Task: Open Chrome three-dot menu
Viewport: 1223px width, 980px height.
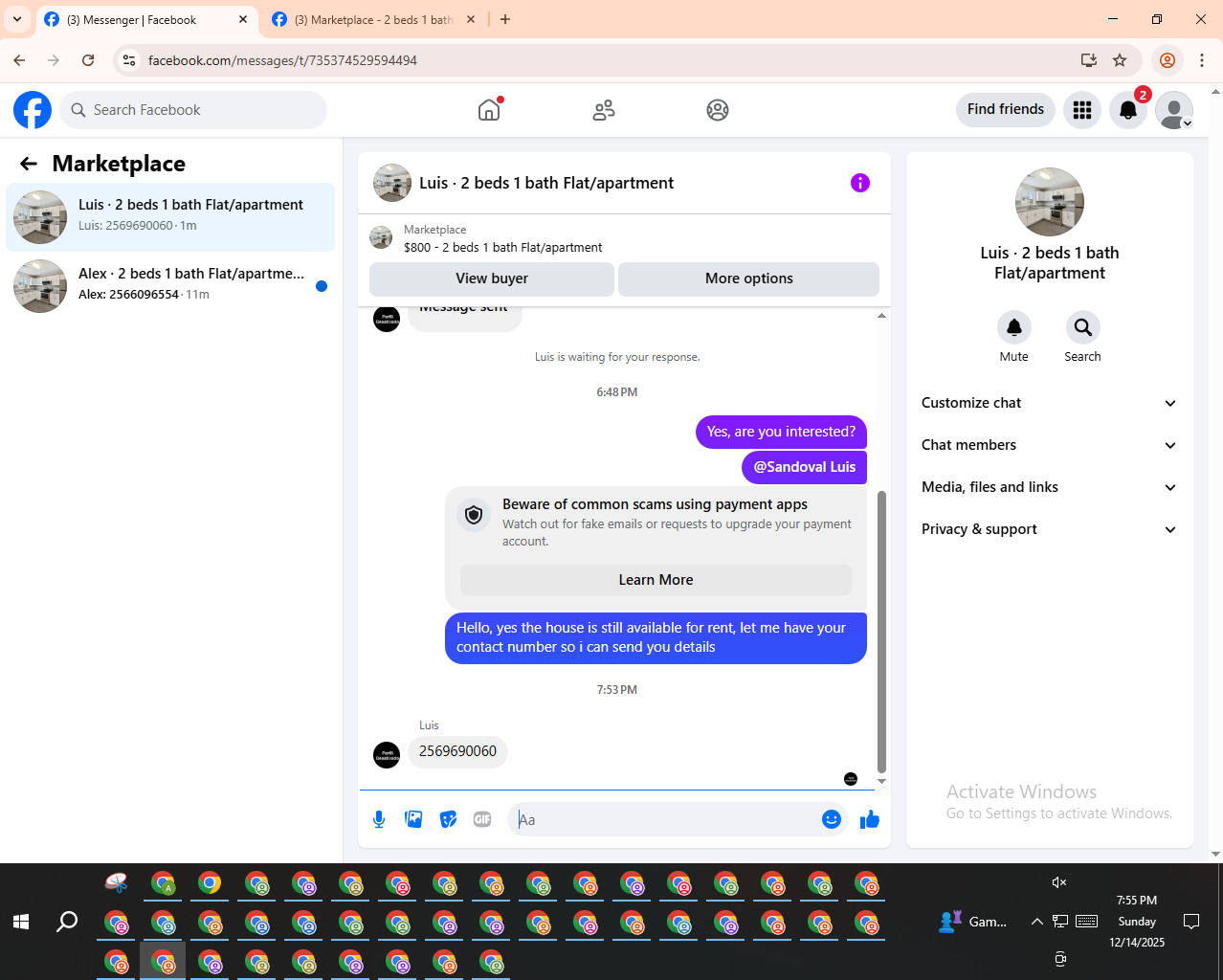Action: click(x=1202, y=60)
